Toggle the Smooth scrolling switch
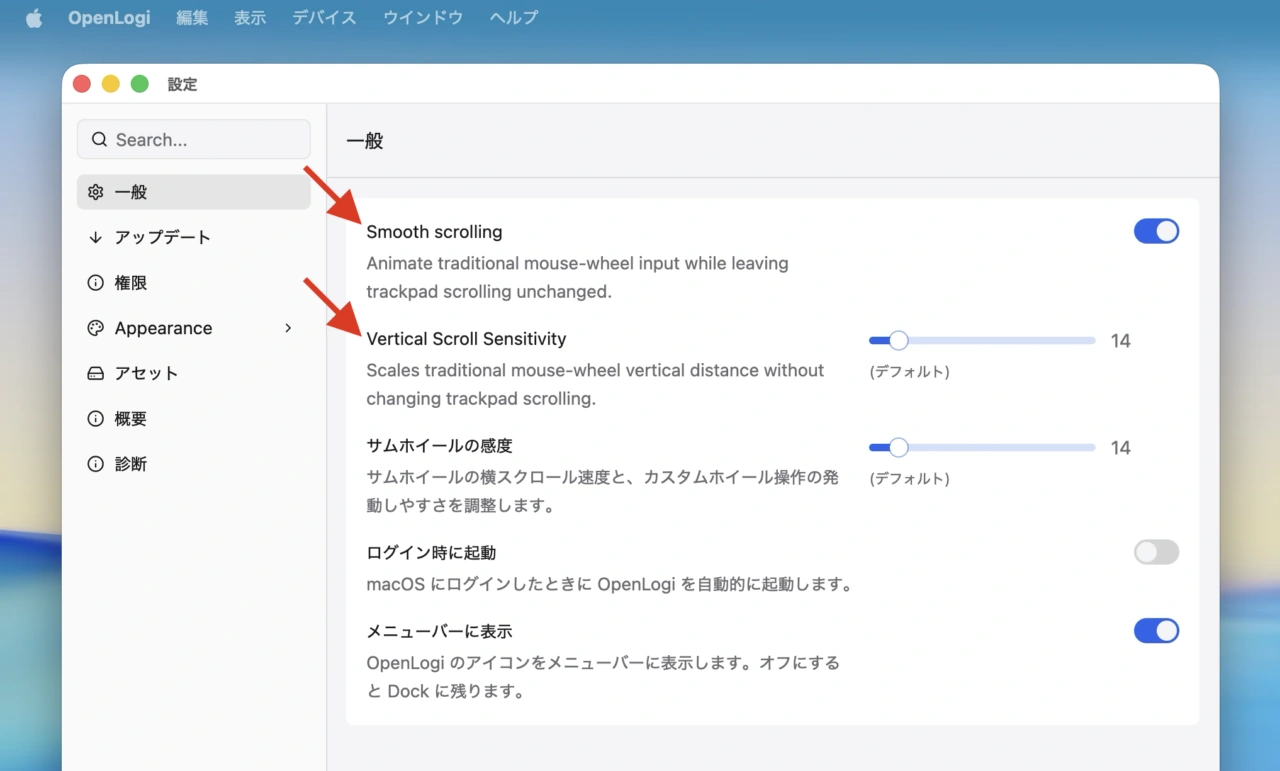Screen dimensions: 1280x771 (x=1156, y=232)
